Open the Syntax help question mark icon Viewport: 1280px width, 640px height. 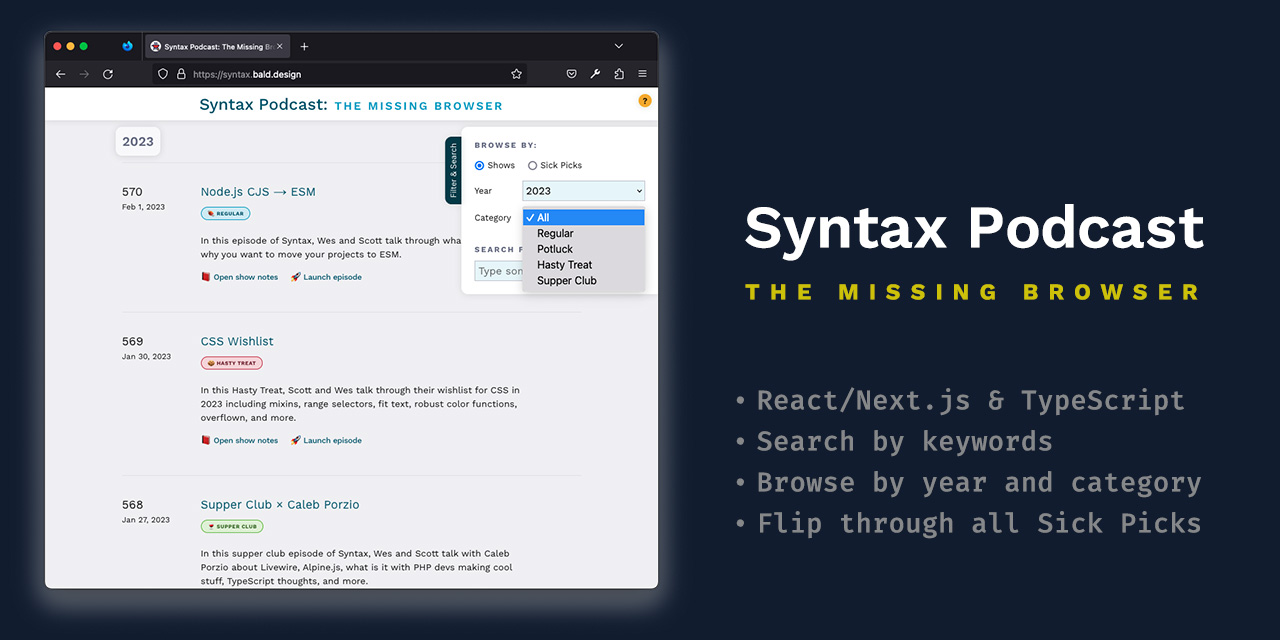point(645,101)
